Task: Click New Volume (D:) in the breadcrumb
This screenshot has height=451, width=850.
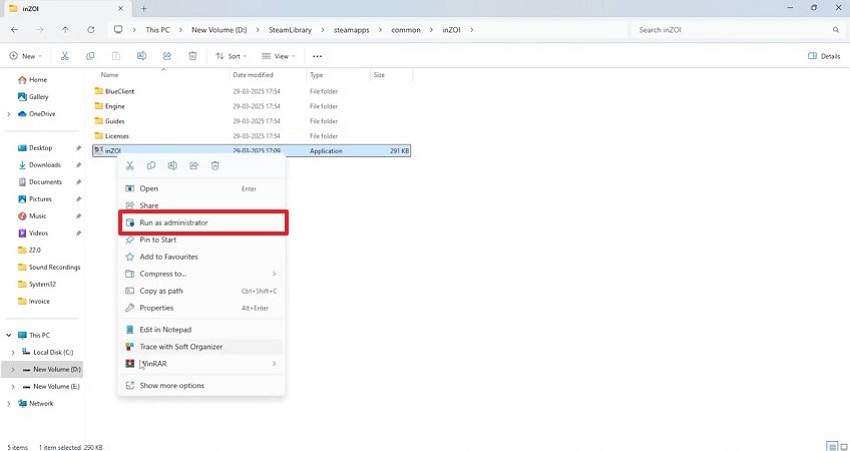Action: (x=219, y=30)
